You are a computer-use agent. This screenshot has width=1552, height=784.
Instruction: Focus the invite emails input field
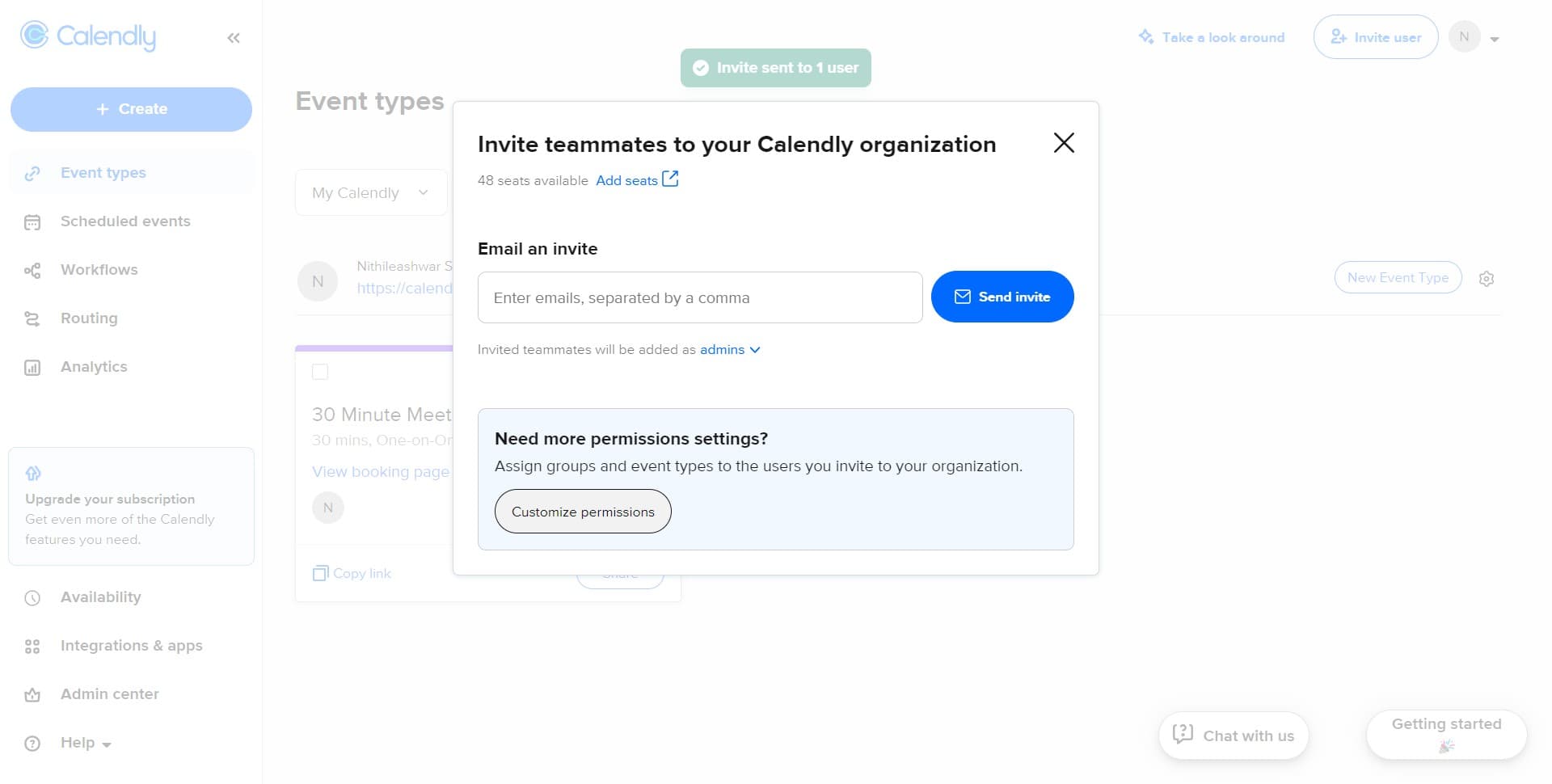click(x=699, y=297)
